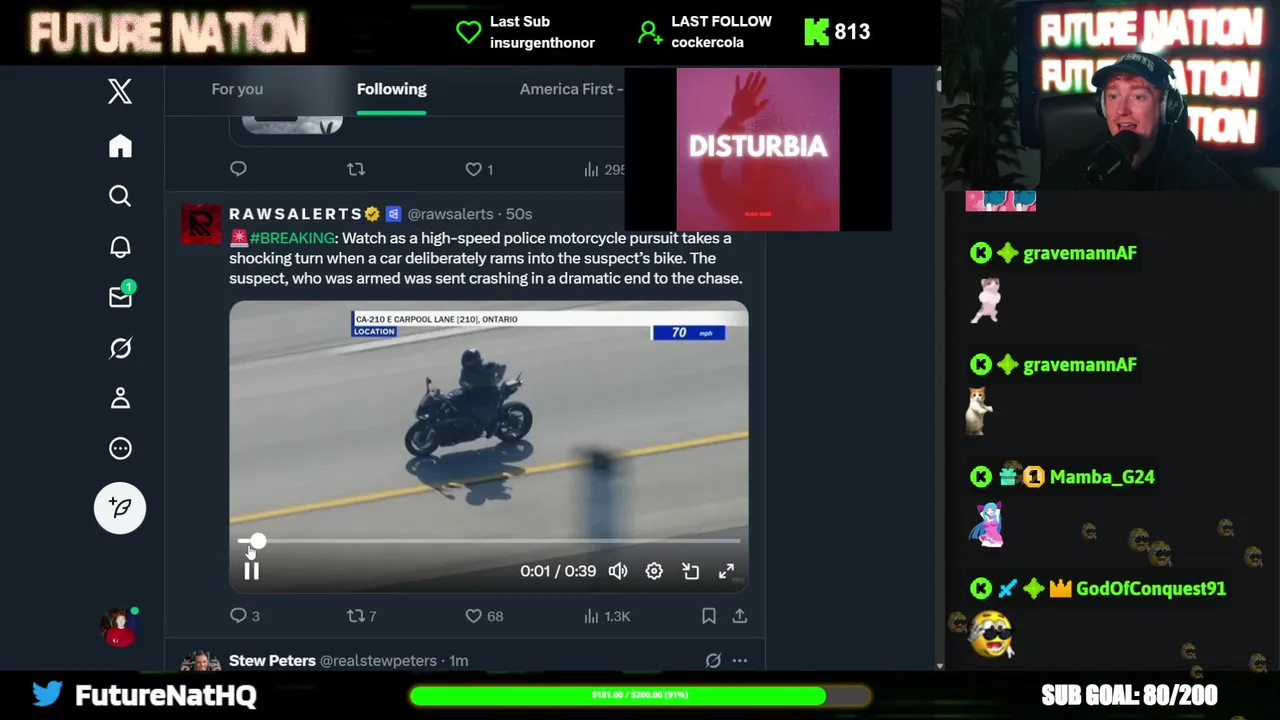
Task: Click Mamba_G24 chat username
Action: (1102, 477)
